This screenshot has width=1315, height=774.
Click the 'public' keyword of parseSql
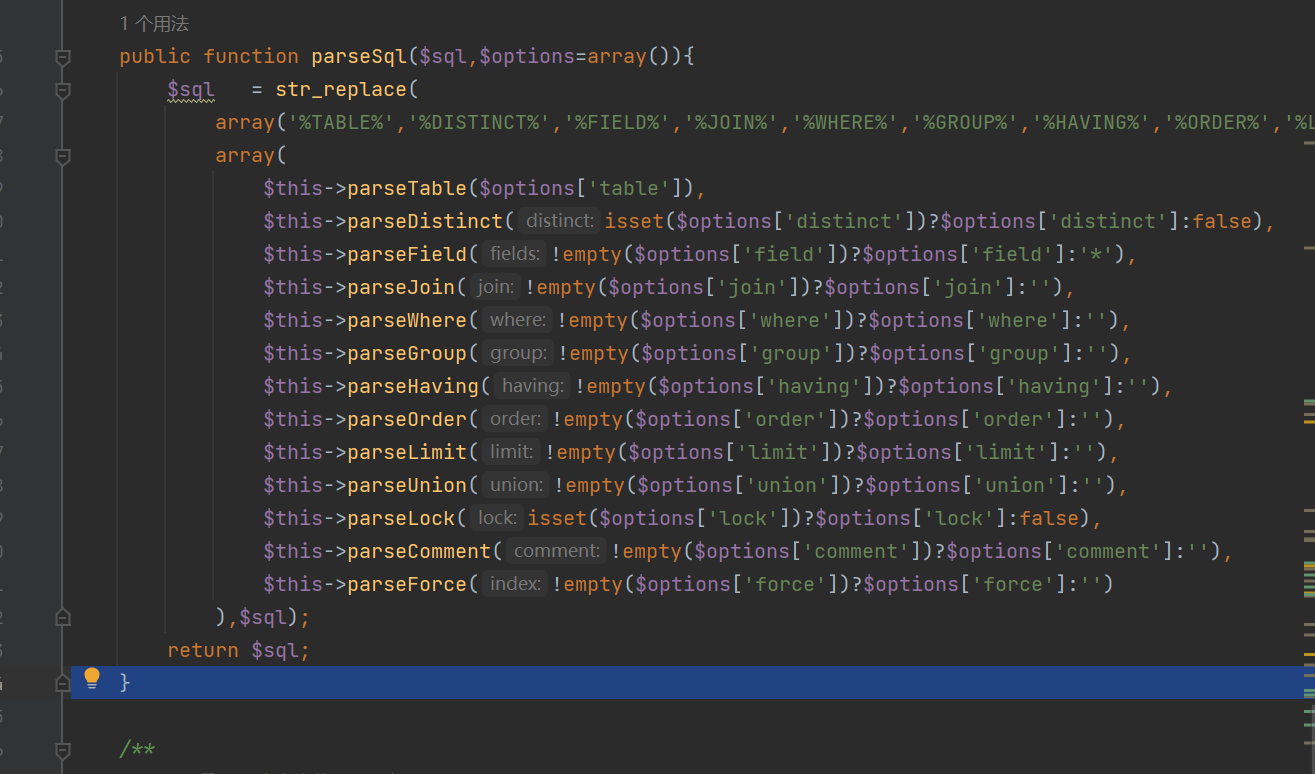[155, 56]
